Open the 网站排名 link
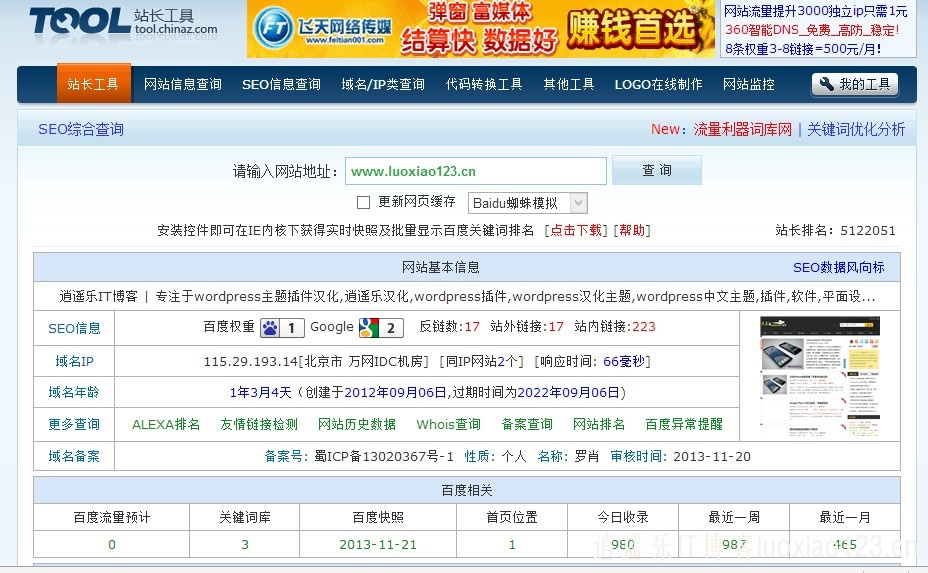This screenshot has height=573, width=928. 598,424
